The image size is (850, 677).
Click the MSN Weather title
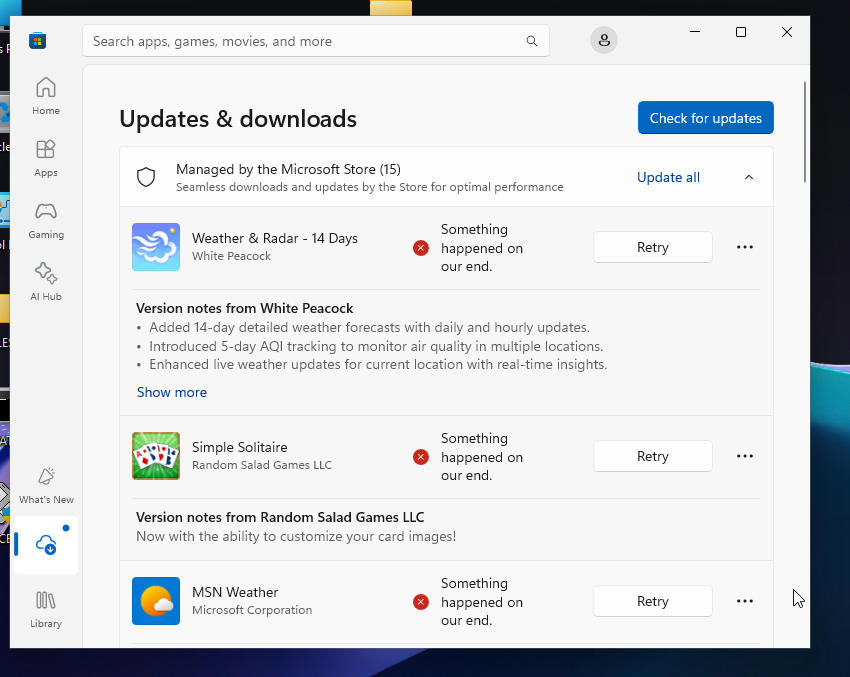point(235,592)
